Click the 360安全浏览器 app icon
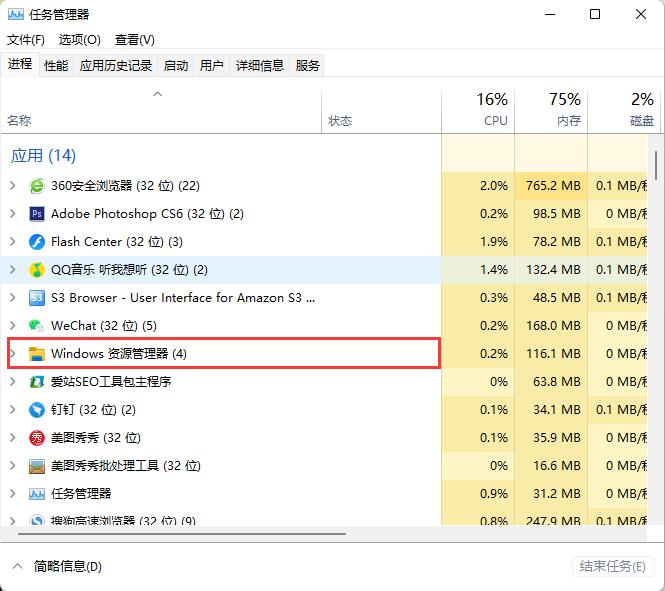Screen dimensions: 665x591 tap(37, 186)
